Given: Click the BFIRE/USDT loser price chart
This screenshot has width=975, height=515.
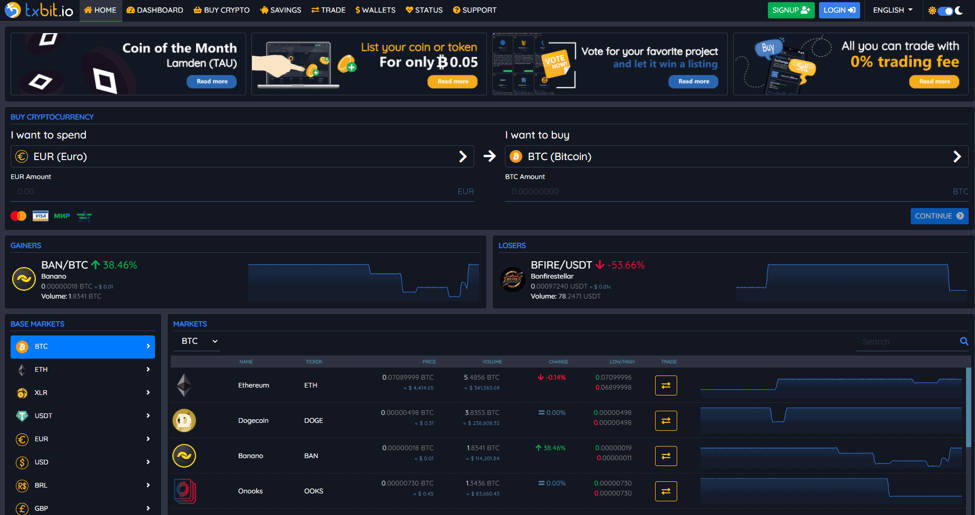Looking at the screenshot, I should [852, 282].
